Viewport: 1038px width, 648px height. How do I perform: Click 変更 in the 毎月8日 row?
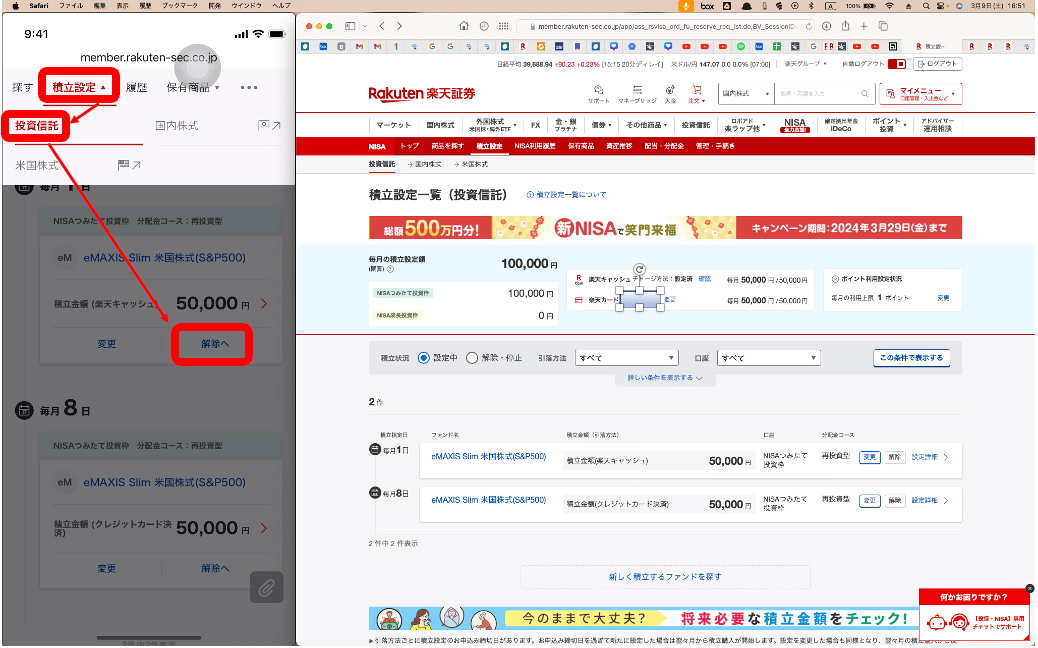[869, 500]
